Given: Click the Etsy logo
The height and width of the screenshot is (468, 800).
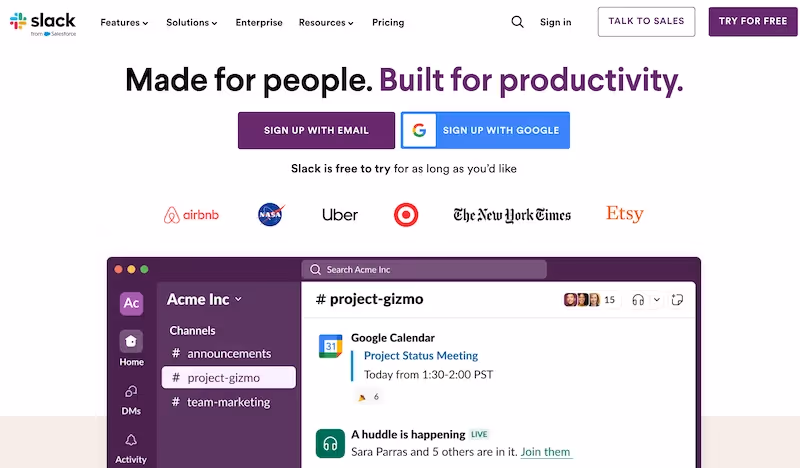Looking at the screenshot, I should point(624,214).
